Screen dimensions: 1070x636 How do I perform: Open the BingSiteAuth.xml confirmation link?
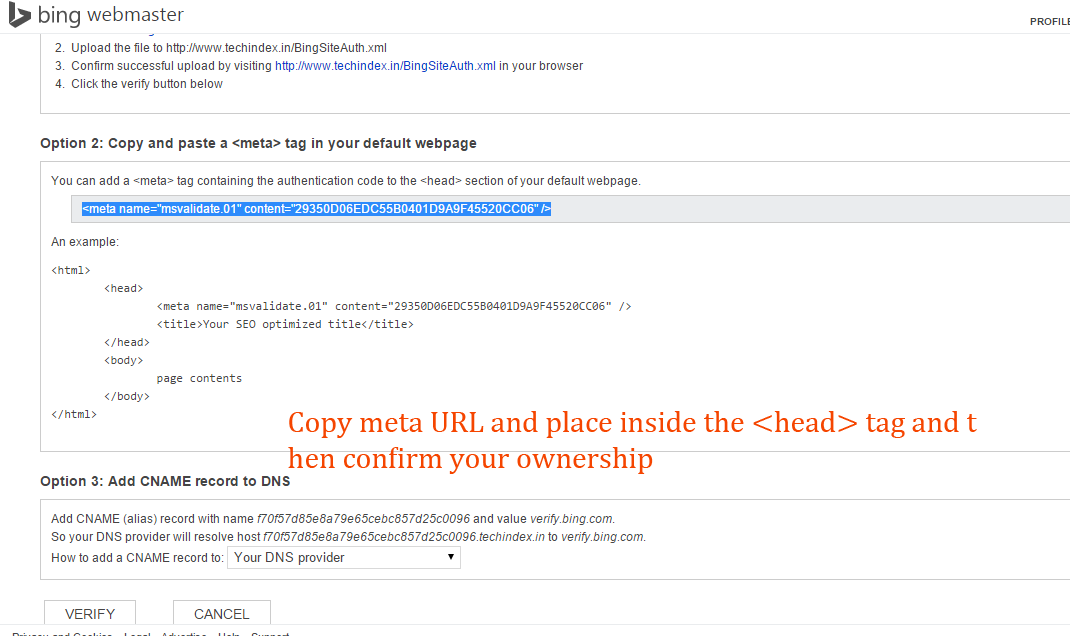(x=385, y=66)
